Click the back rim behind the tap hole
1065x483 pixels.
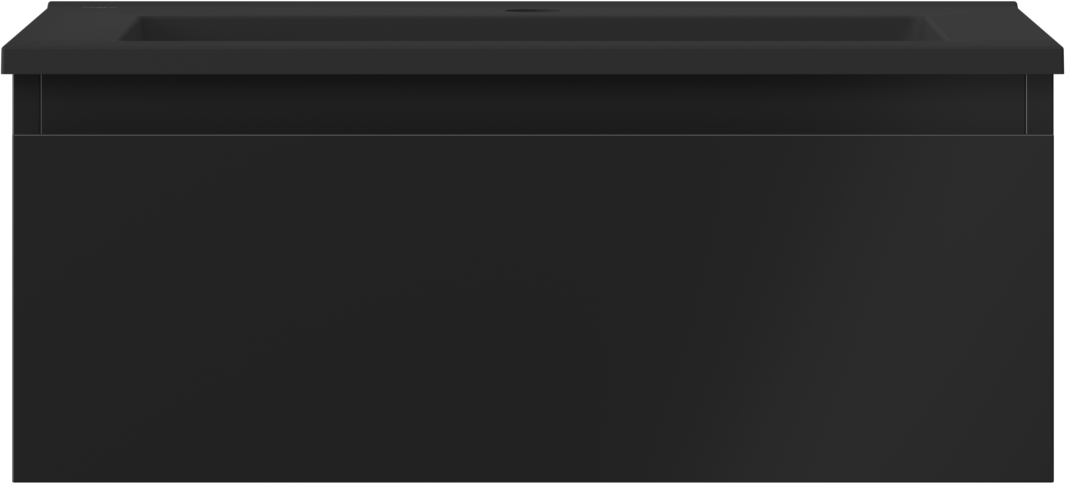pos(532,4)
